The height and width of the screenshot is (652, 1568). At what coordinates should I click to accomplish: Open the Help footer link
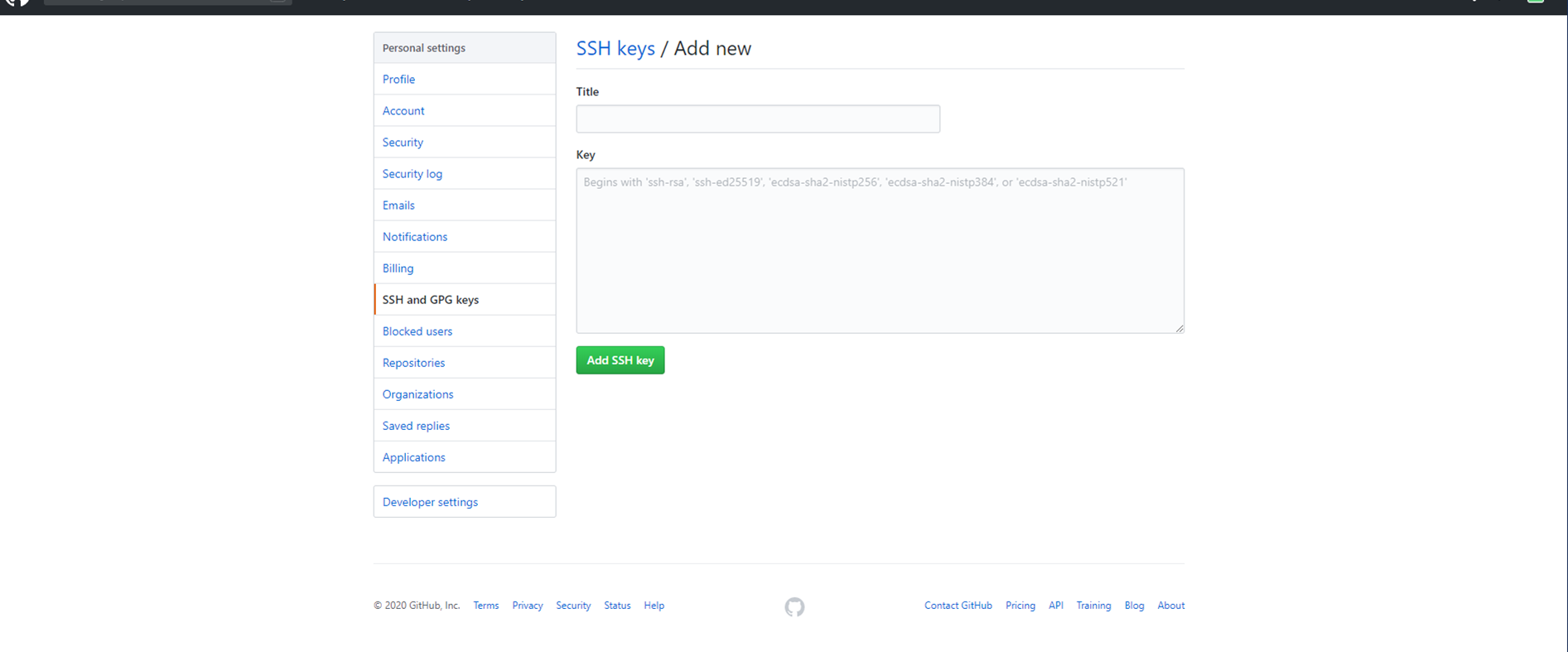pos(654,606)
